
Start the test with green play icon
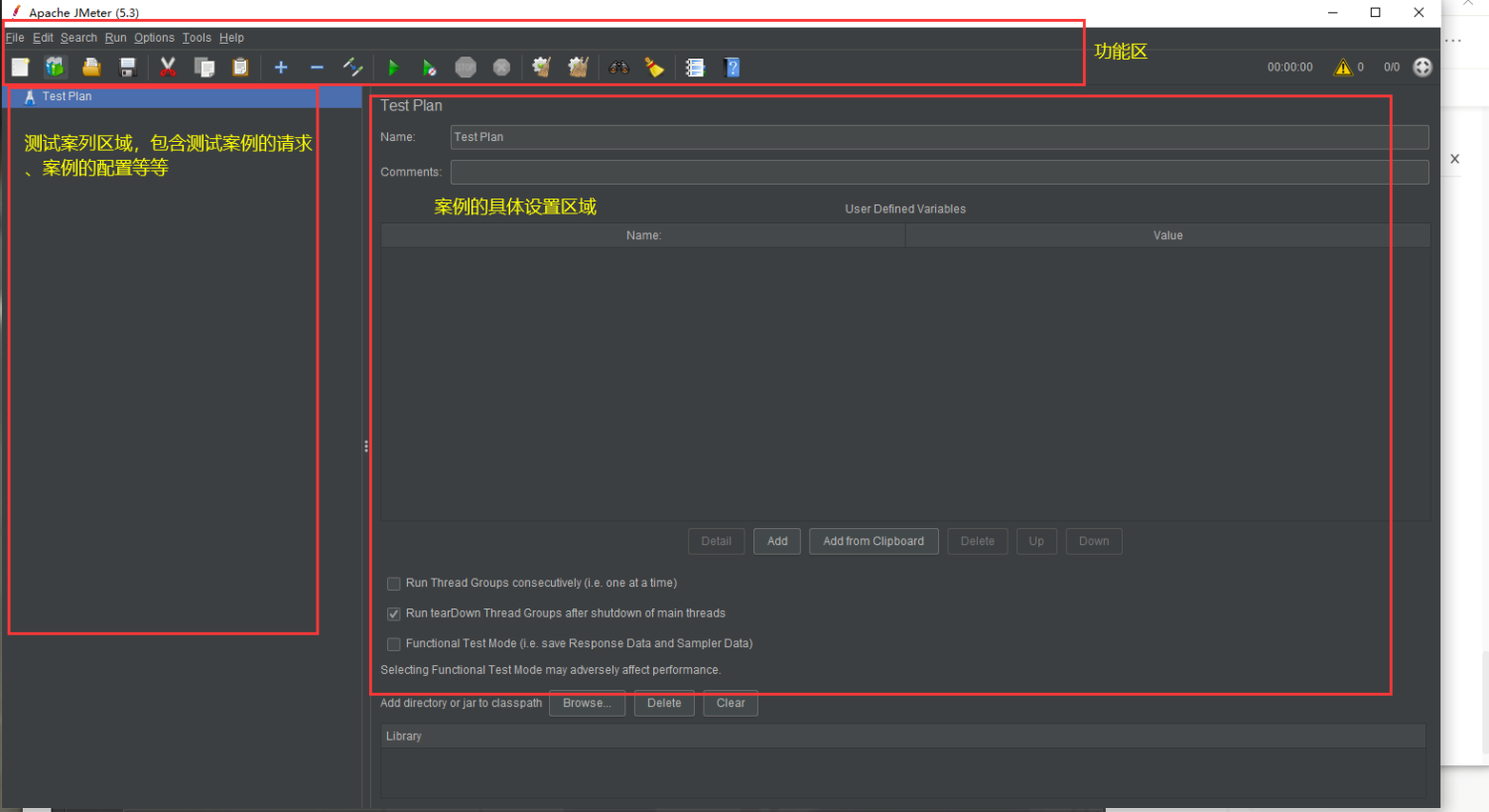(x=393, y=68)
